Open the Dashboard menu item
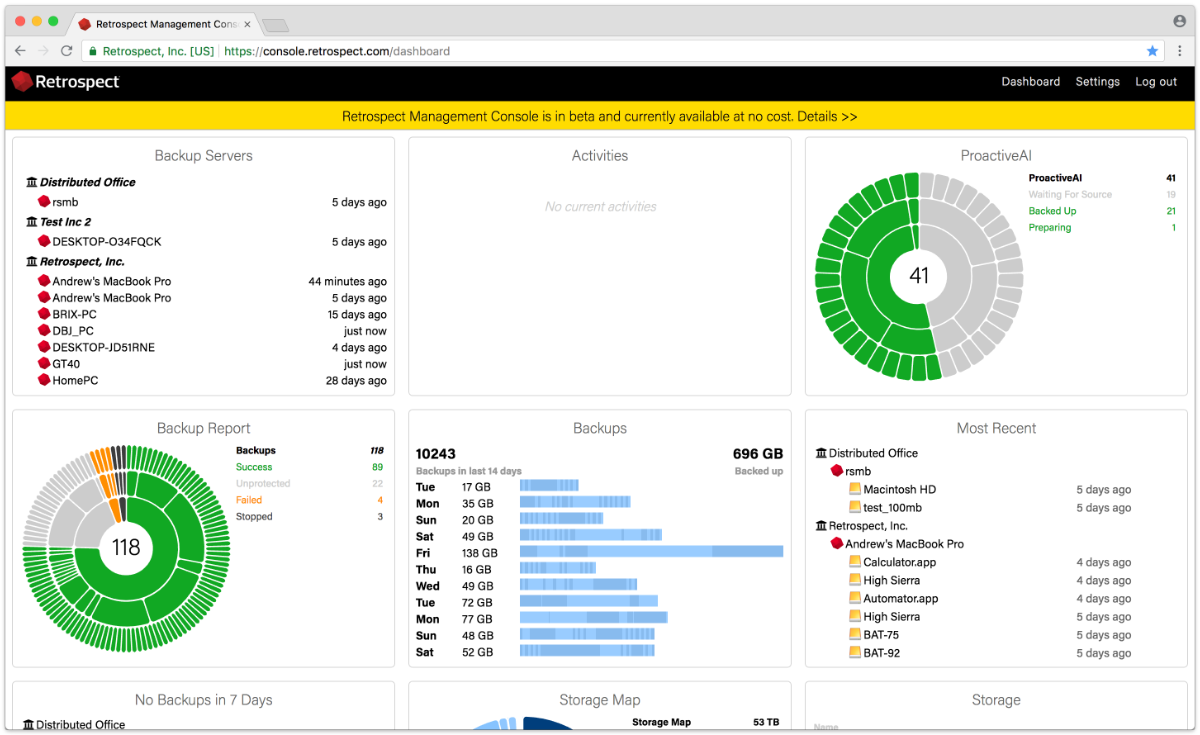The height and width of the screenshot is (735, 1200). (x=1030, y=82)
